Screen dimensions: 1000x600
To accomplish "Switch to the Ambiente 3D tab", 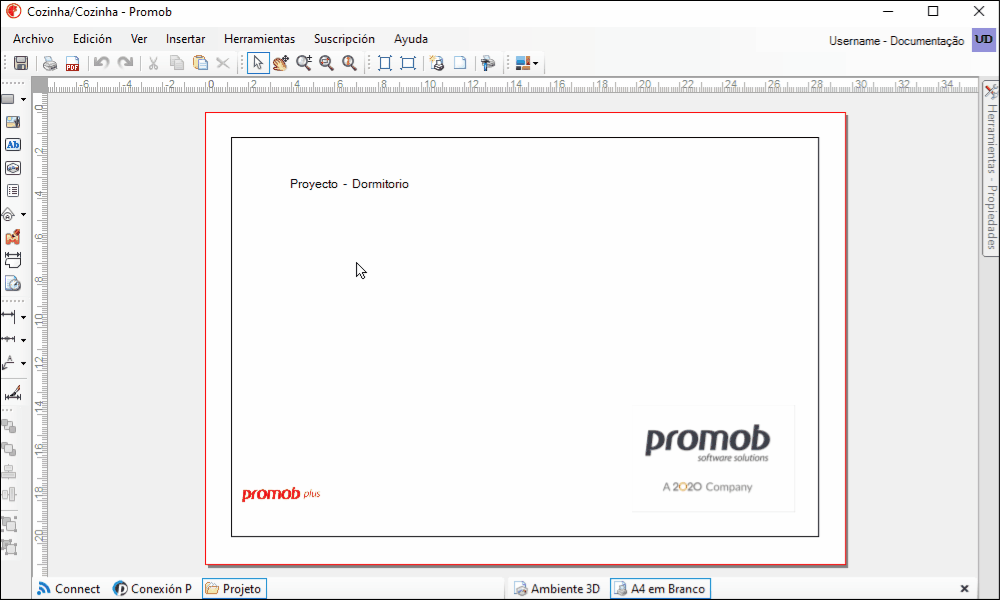I will [x=557, y=589].
